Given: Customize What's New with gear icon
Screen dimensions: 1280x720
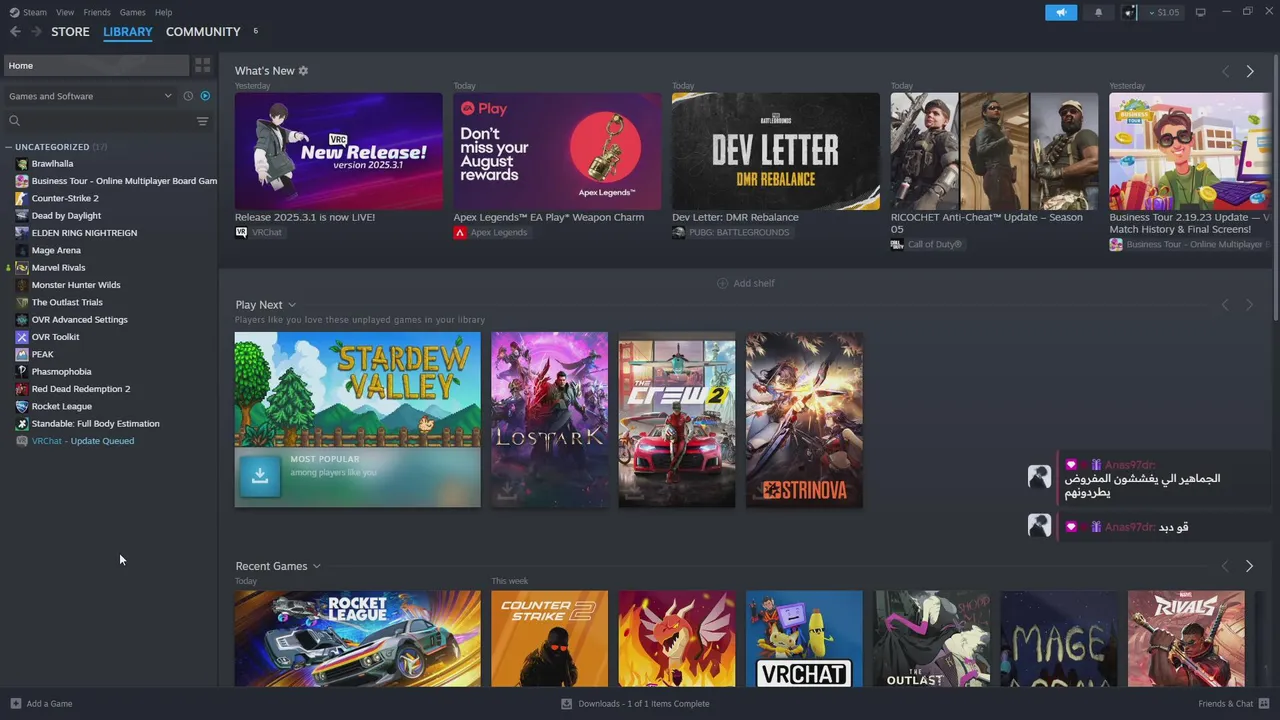Looking at the screenshot, I should pyautogui.click(x=303, y=71).
